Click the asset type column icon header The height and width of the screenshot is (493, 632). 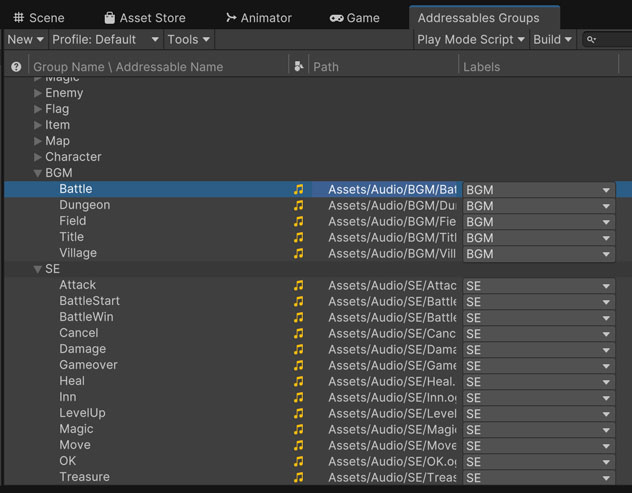pos(299,67)
